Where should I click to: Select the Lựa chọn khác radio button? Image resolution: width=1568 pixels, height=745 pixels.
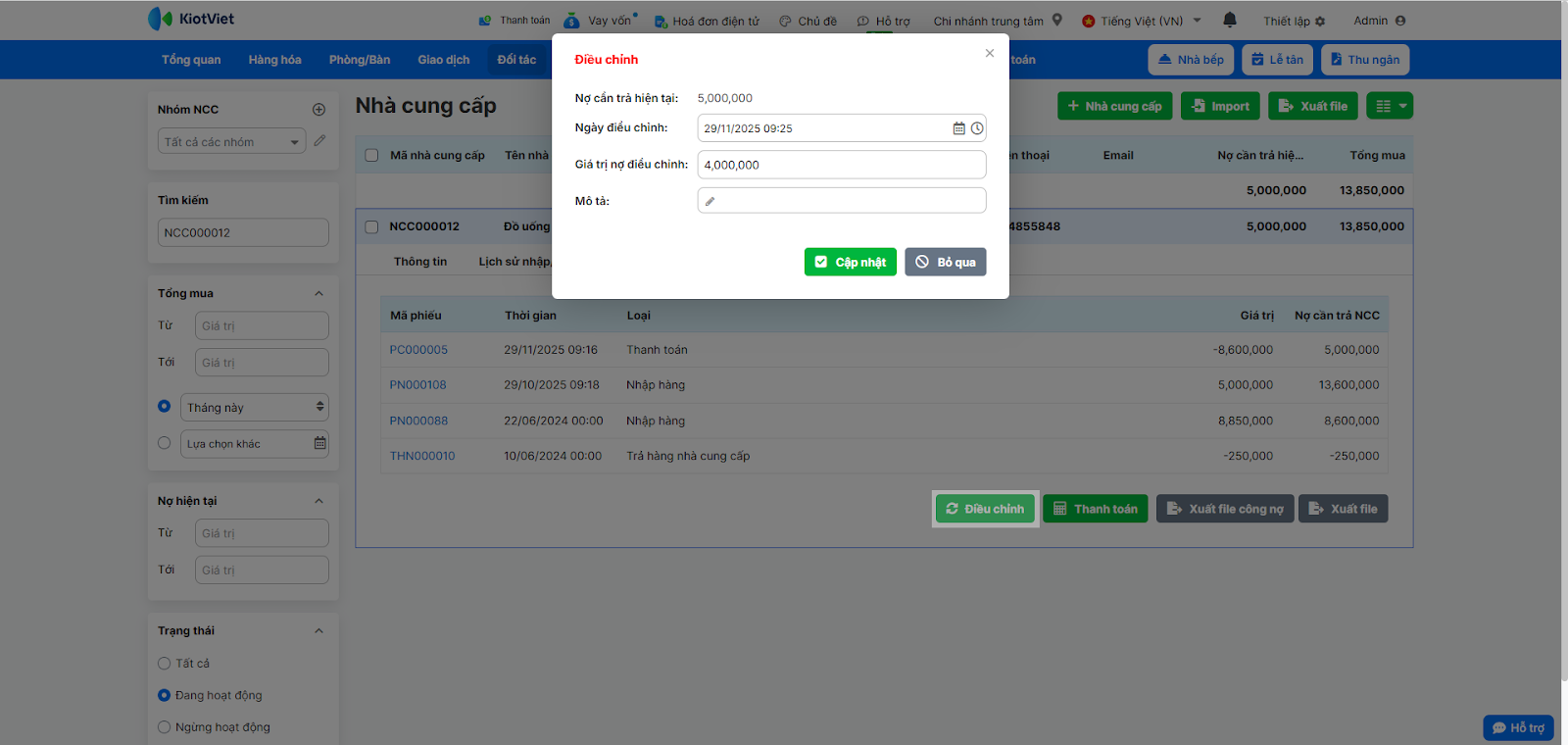(x=164, y=443)
